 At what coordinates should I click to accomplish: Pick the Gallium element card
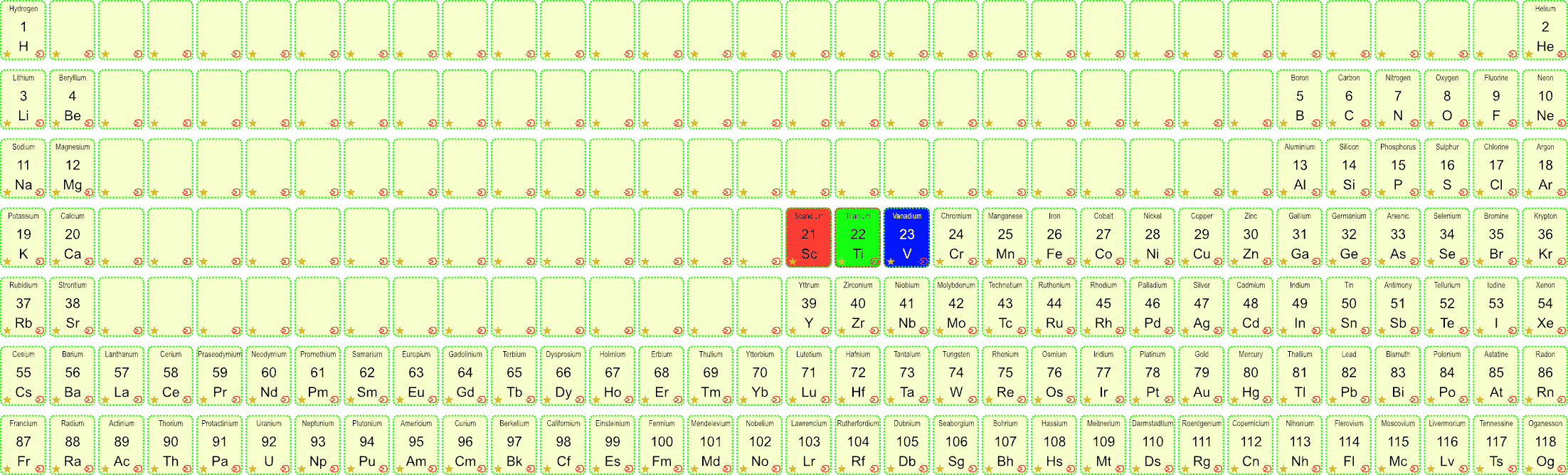click(1300, 238)
